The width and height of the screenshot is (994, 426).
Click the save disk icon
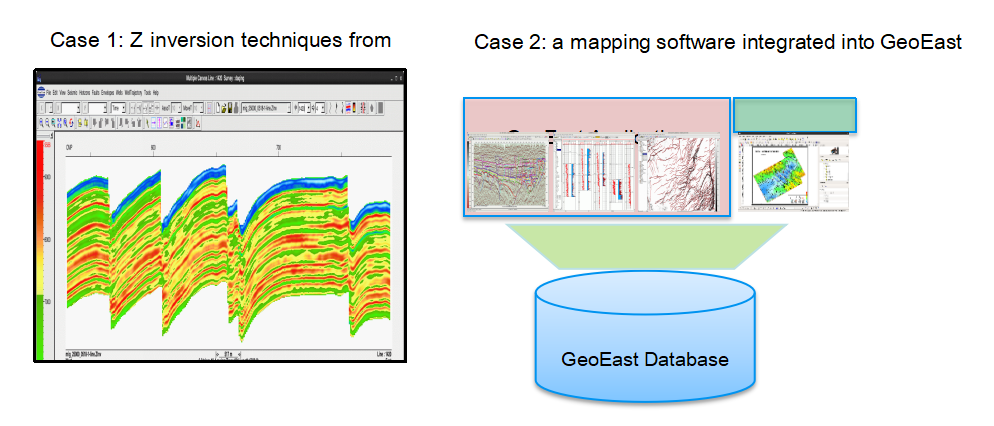[x=230, y=108]
